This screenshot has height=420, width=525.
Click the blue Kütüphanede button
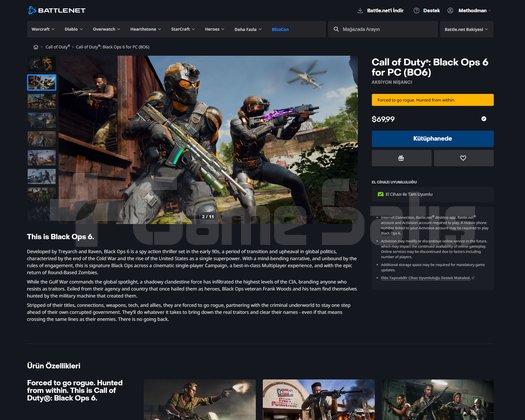click(x=433, y=139)
